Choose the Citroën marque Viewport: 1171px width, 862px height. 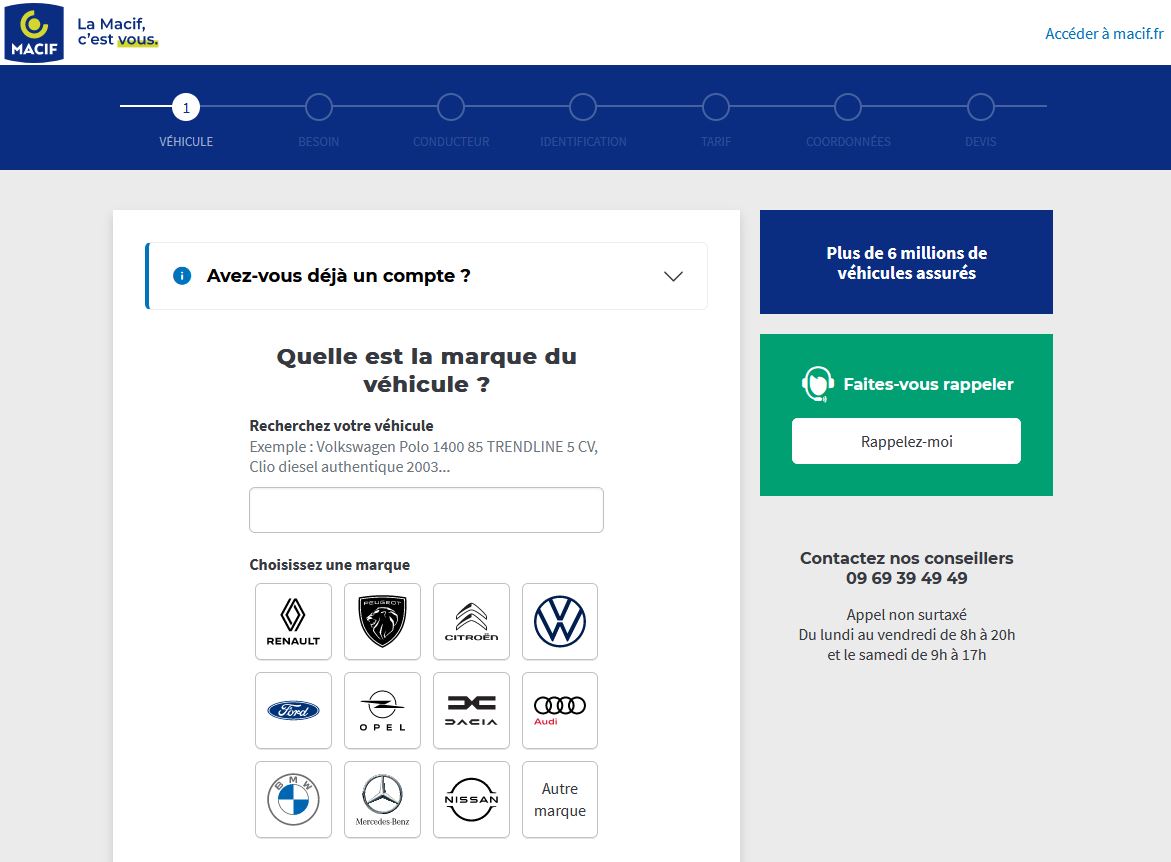(470, 621)
